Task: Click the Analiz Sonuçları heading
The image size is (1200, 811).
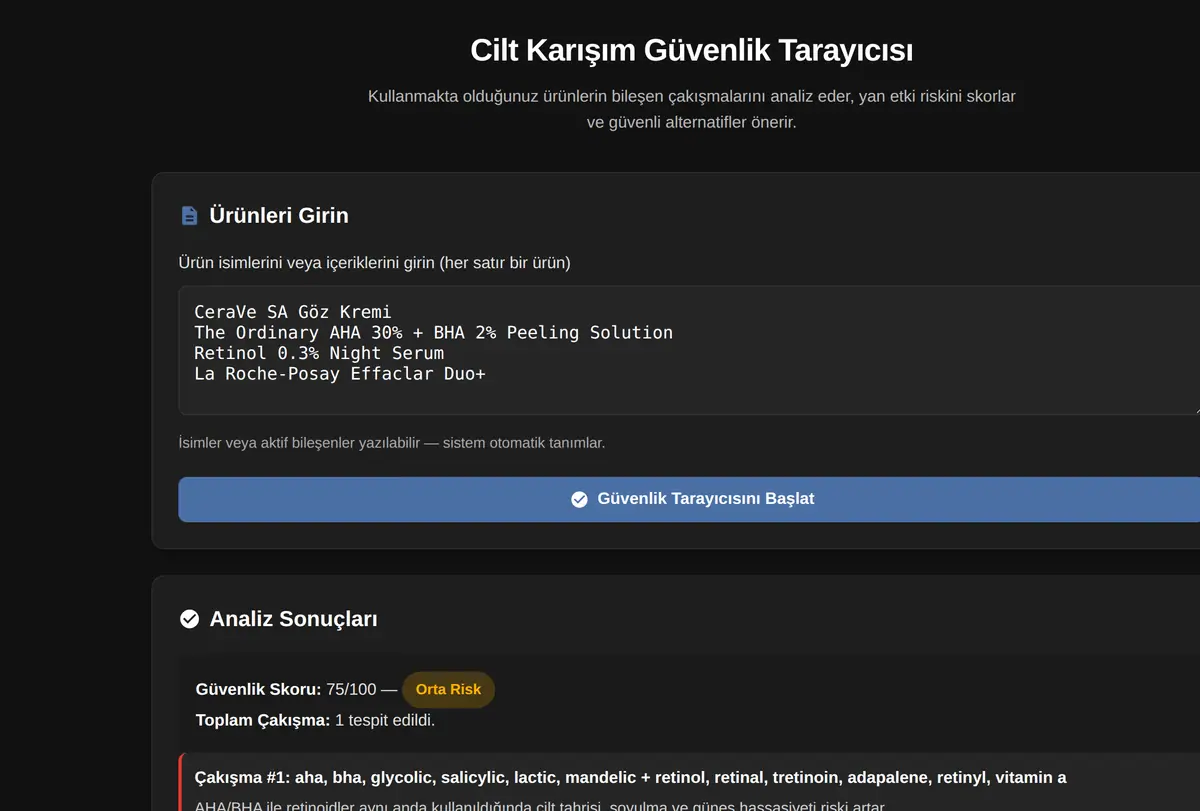Action: tap(293, 619)
